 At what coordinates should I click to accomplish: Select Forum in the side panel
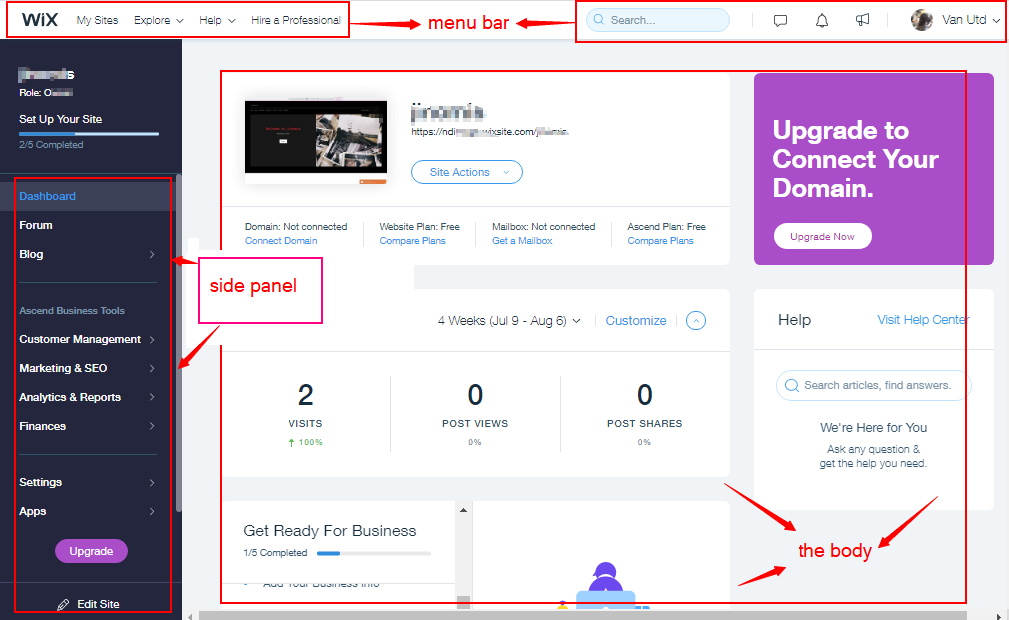click(x=36, y=225)
